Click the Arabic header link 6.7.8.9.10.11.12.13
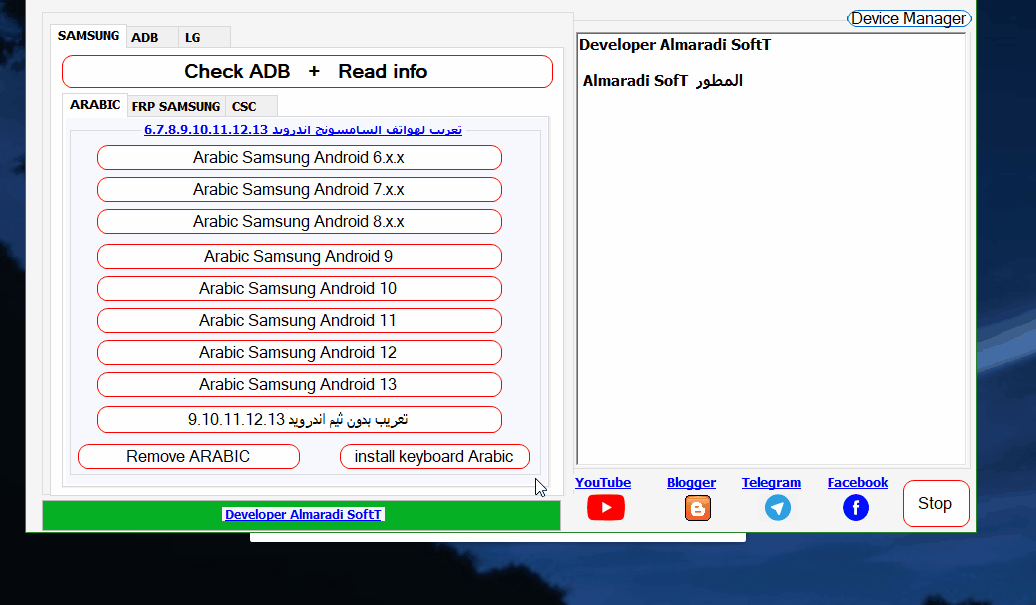1036x605 pixels. click(x=303, y=129)
